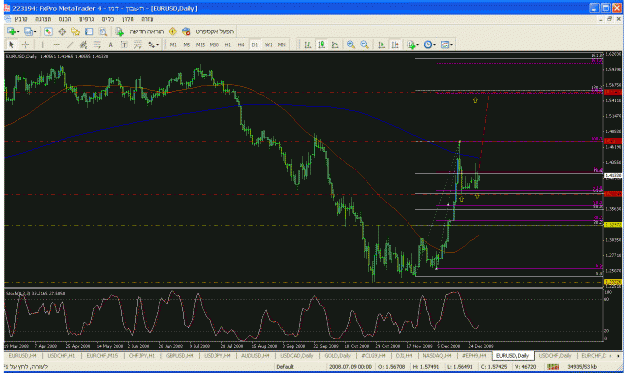The image size is (625, 373).
Task: Toggle the H4 timeframe
Action: tap(241, 45)
